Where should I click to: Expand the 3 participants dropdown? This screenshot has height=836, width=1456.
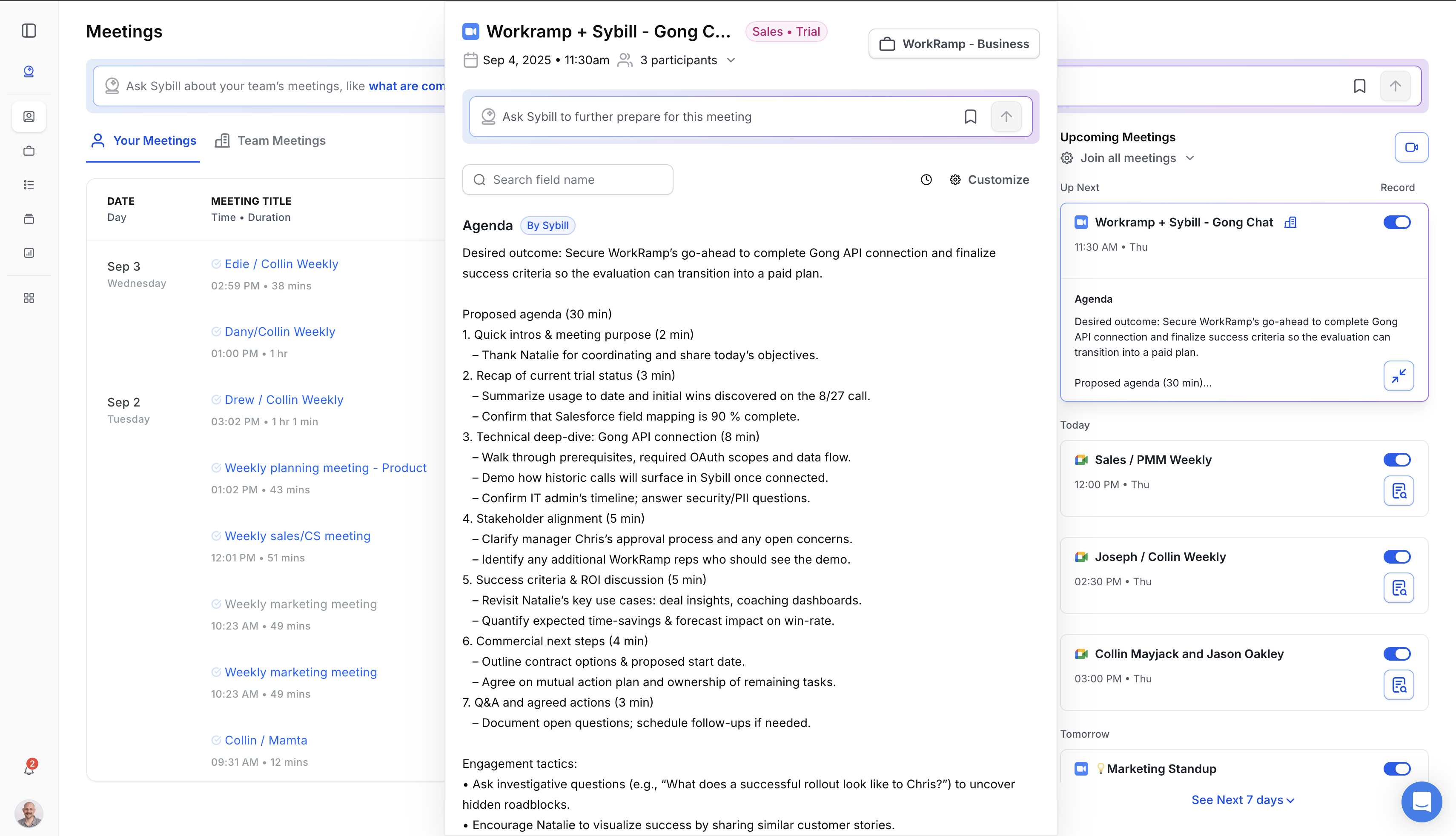click(730, 60)
